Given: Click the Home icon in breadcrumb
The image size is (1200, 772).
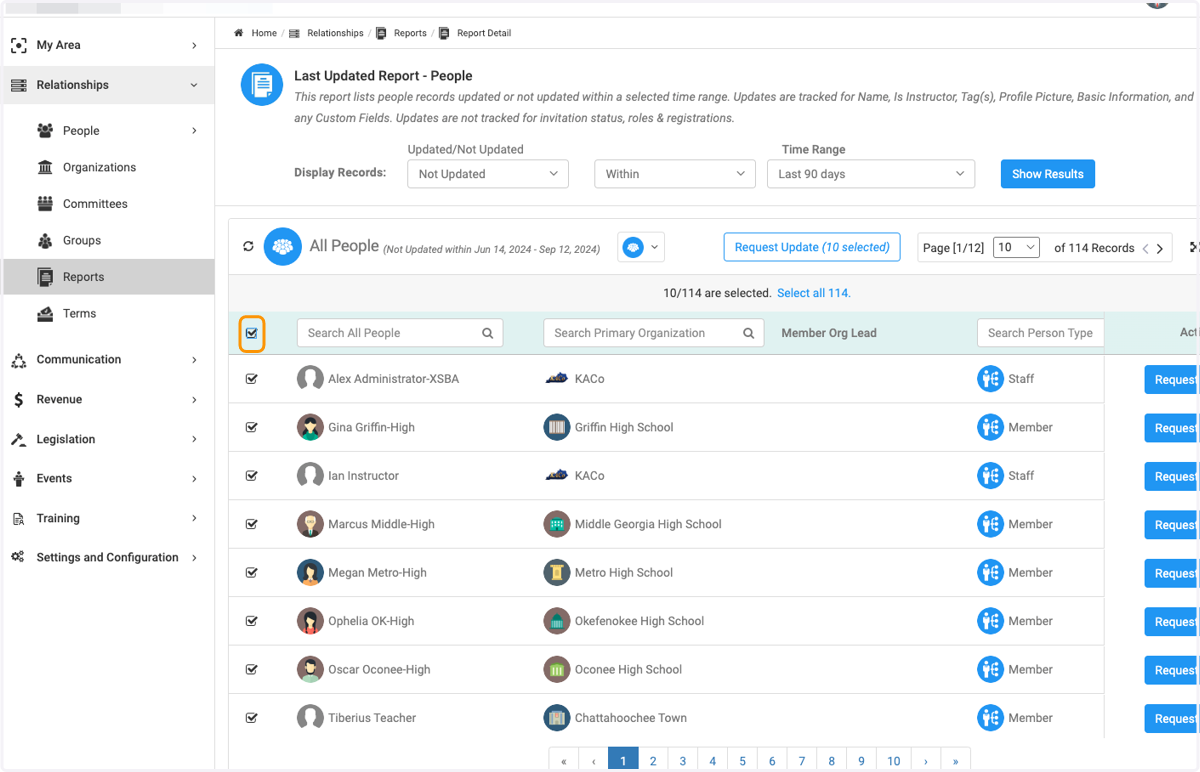Looking at the screenshot, I should pyautogui.click(x=239, y=33).
